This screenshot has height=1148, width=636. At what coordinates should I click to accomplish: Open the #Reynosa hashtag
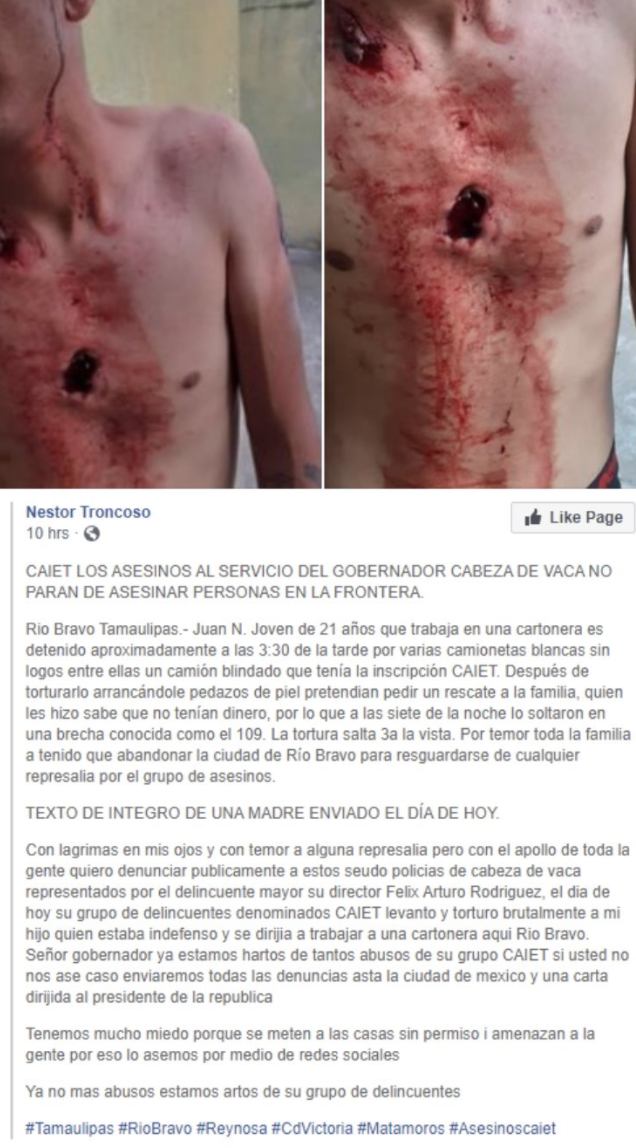point(232,1128)
